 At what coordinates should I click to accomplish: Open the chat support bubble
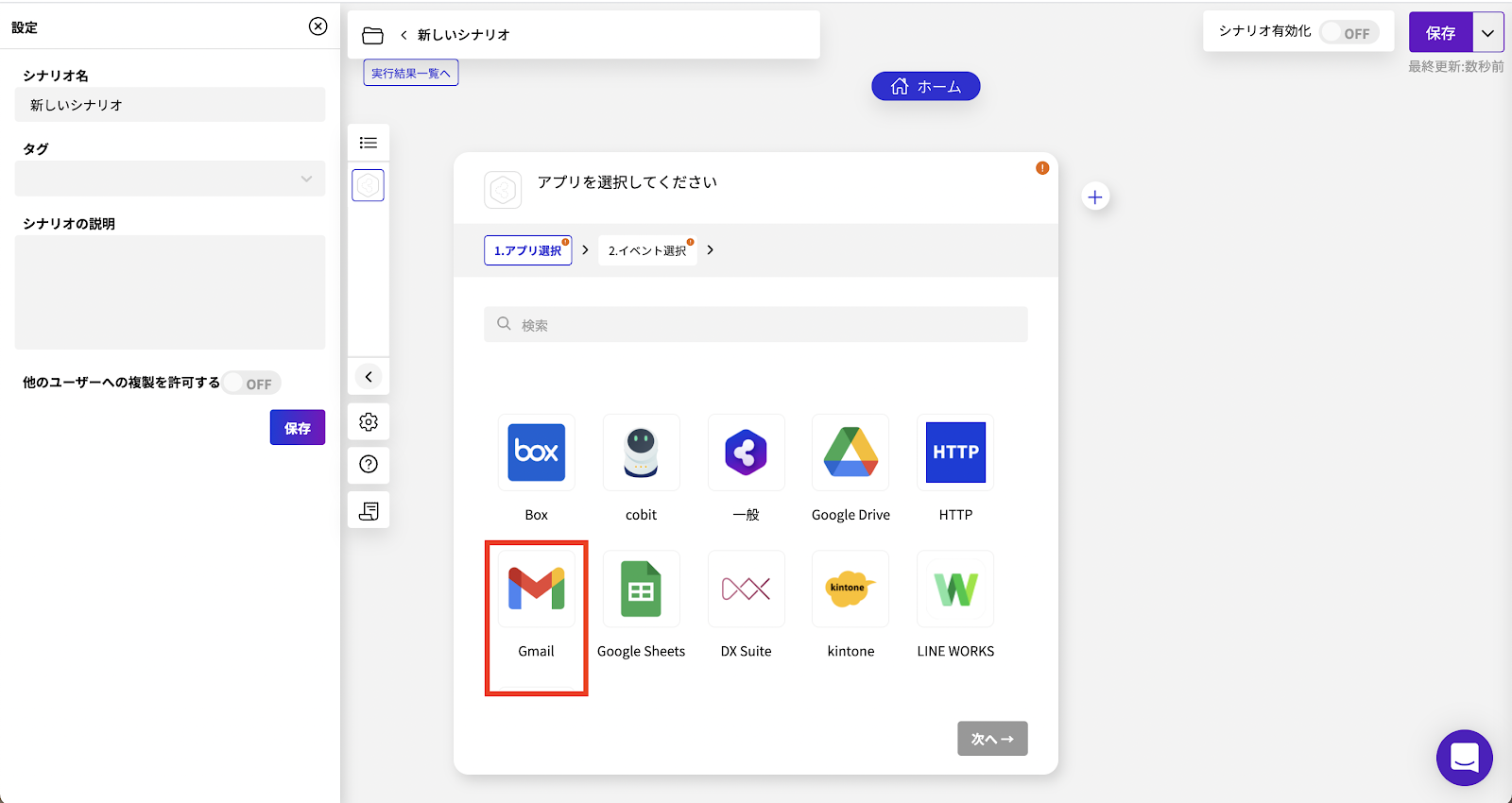point(1465,758)
